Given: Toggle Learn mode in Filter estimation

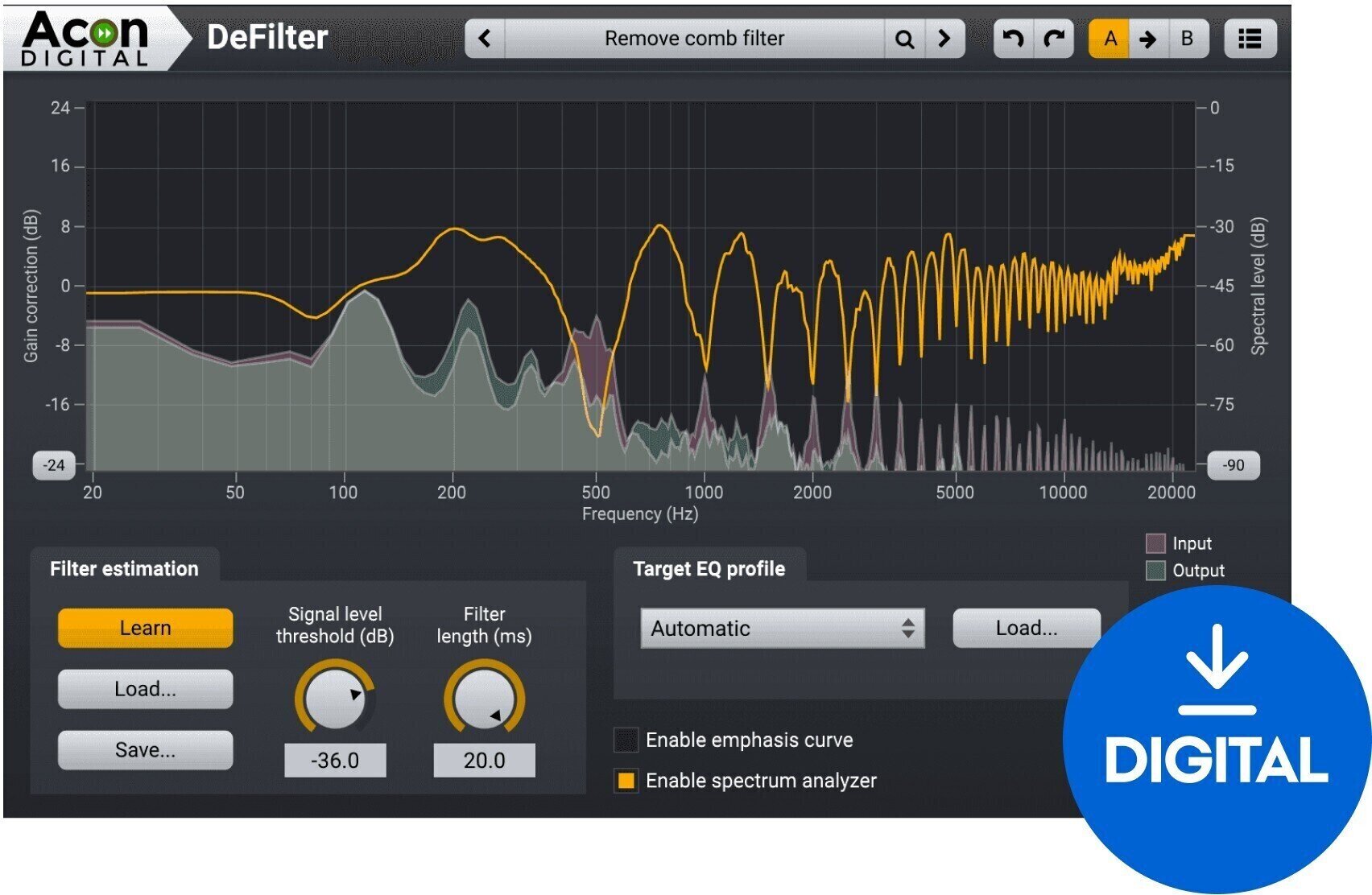Looking at the screenshot, I should 145,628.
